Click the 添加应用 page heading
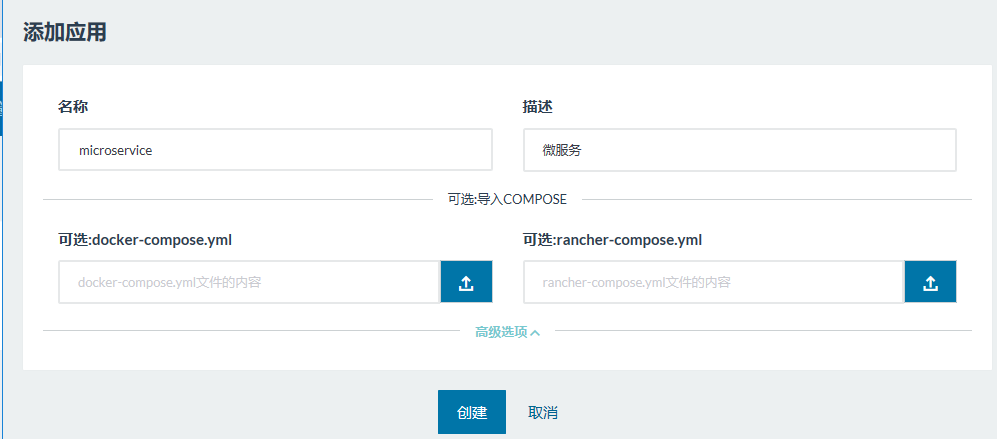This screenshot has width=997, height=439. coord(65,32)
